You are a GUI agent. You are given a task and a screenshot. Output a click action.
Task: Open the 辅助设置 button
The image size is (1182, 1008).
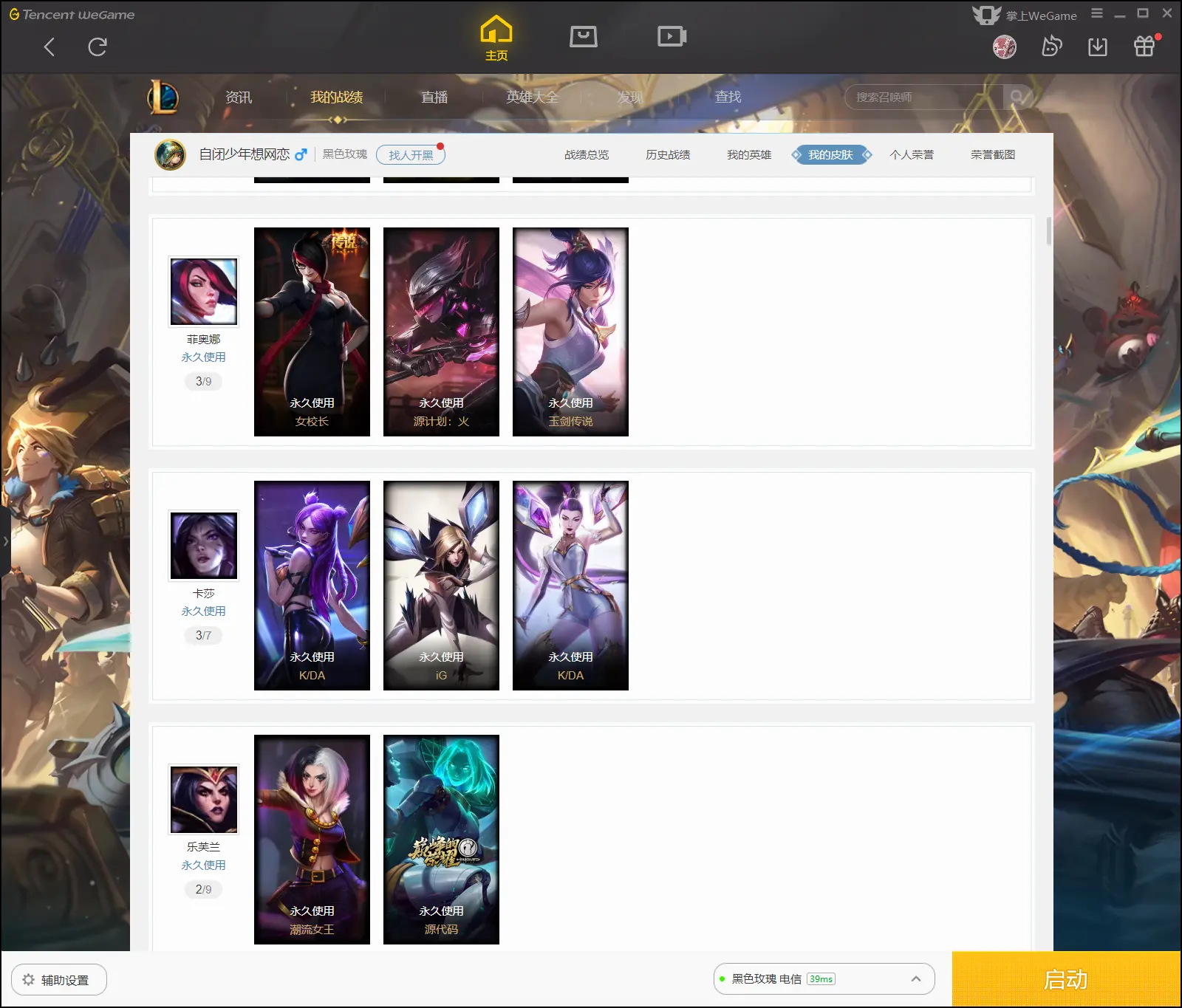click(59, 979)
